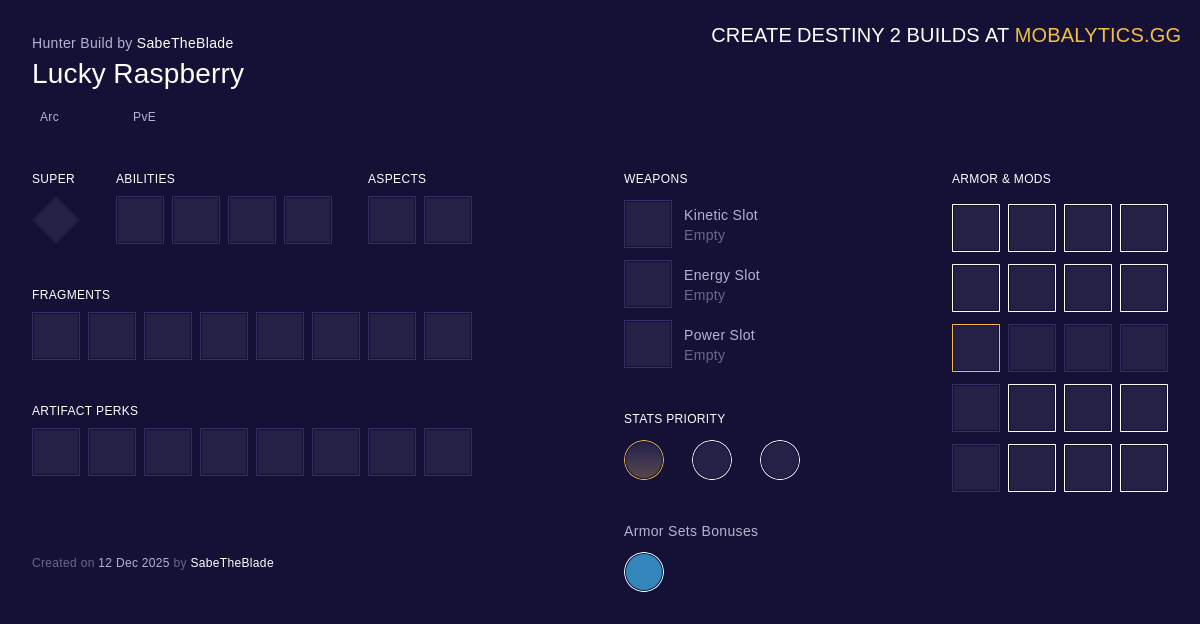1200x624 pixels.
Task: Click the PvE tag
Action: point(144,117)
